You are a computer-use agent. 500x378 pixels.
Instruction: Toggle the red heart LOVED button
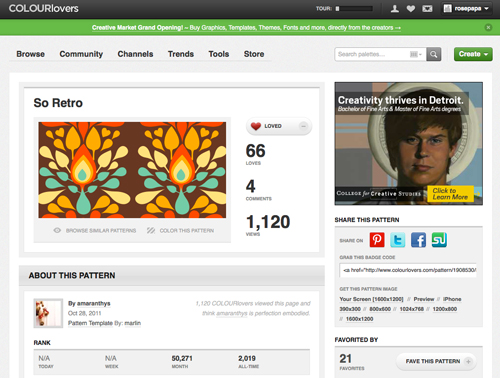[x=279, y=126]
